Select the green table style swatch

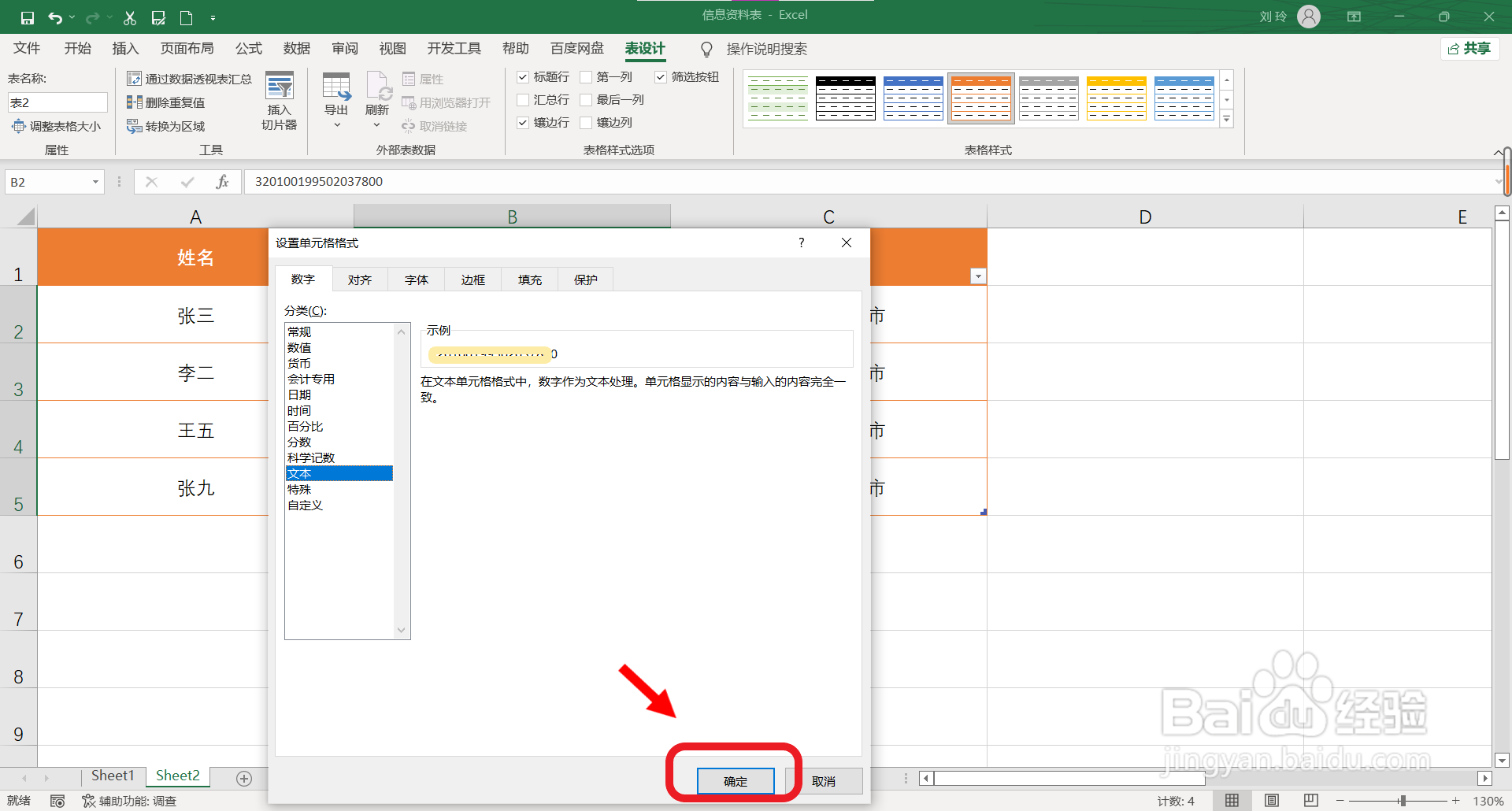778,98
